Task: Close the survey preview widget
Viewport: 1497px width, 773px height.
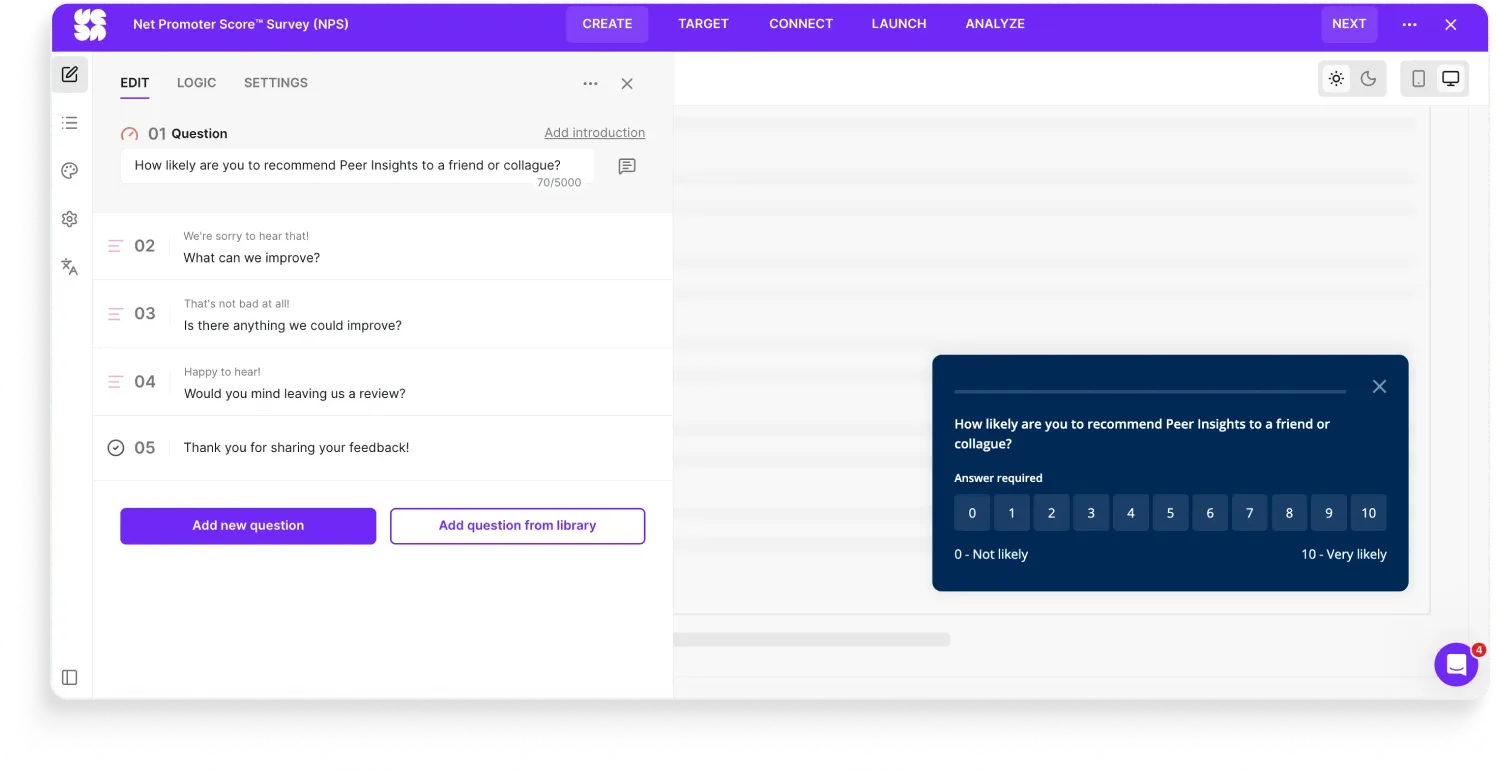Action: click(x=1379, y=387)
